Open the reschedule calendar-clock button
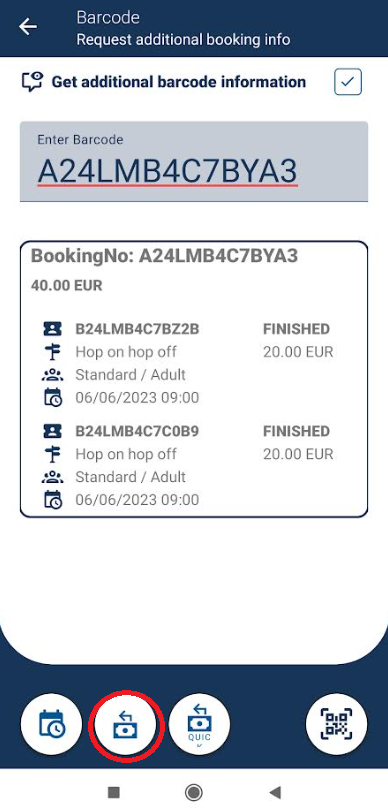388x810 pixels. pos(51,724)
